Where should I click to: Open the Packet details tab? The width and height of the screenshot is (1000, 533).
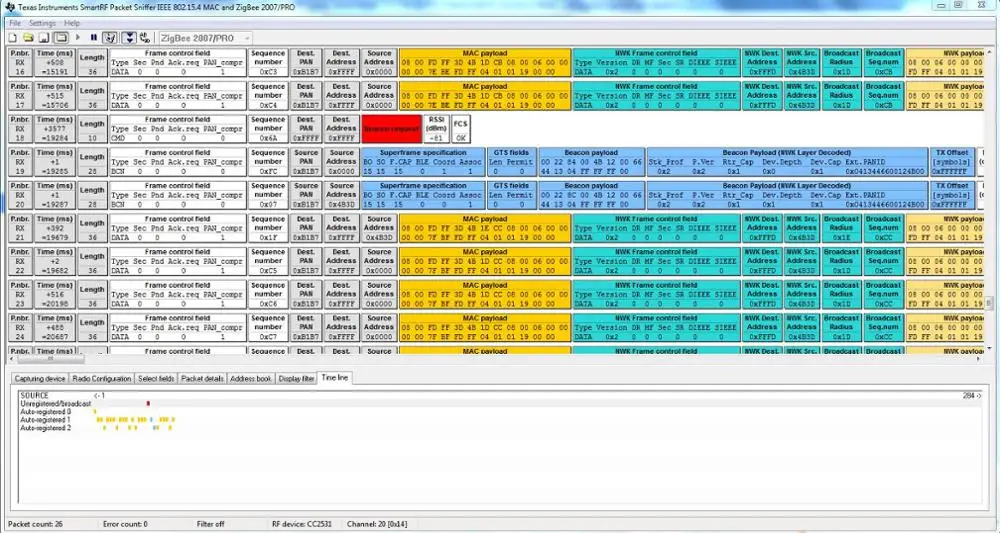click(x=202, y=379)
